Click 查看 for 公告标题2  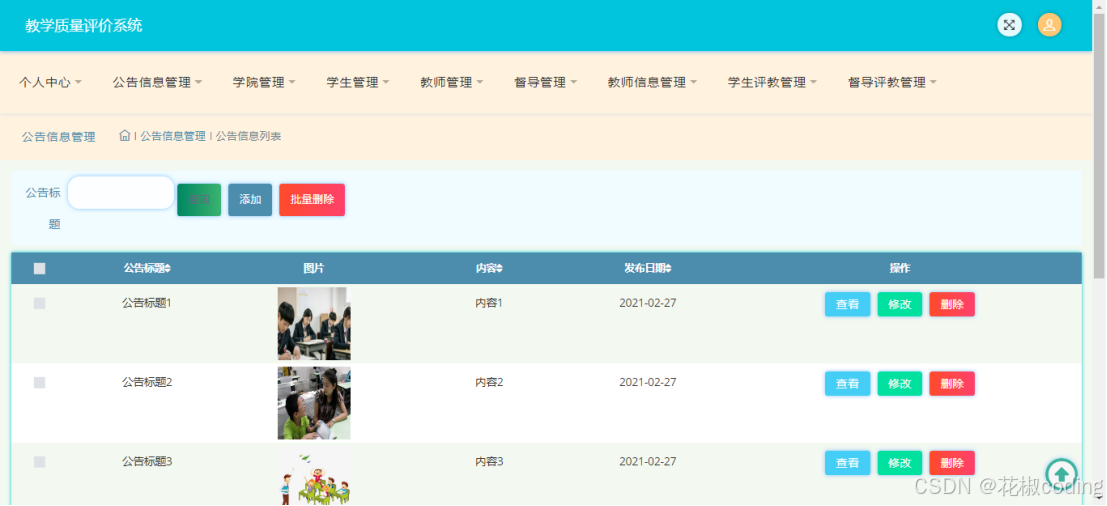847,383
